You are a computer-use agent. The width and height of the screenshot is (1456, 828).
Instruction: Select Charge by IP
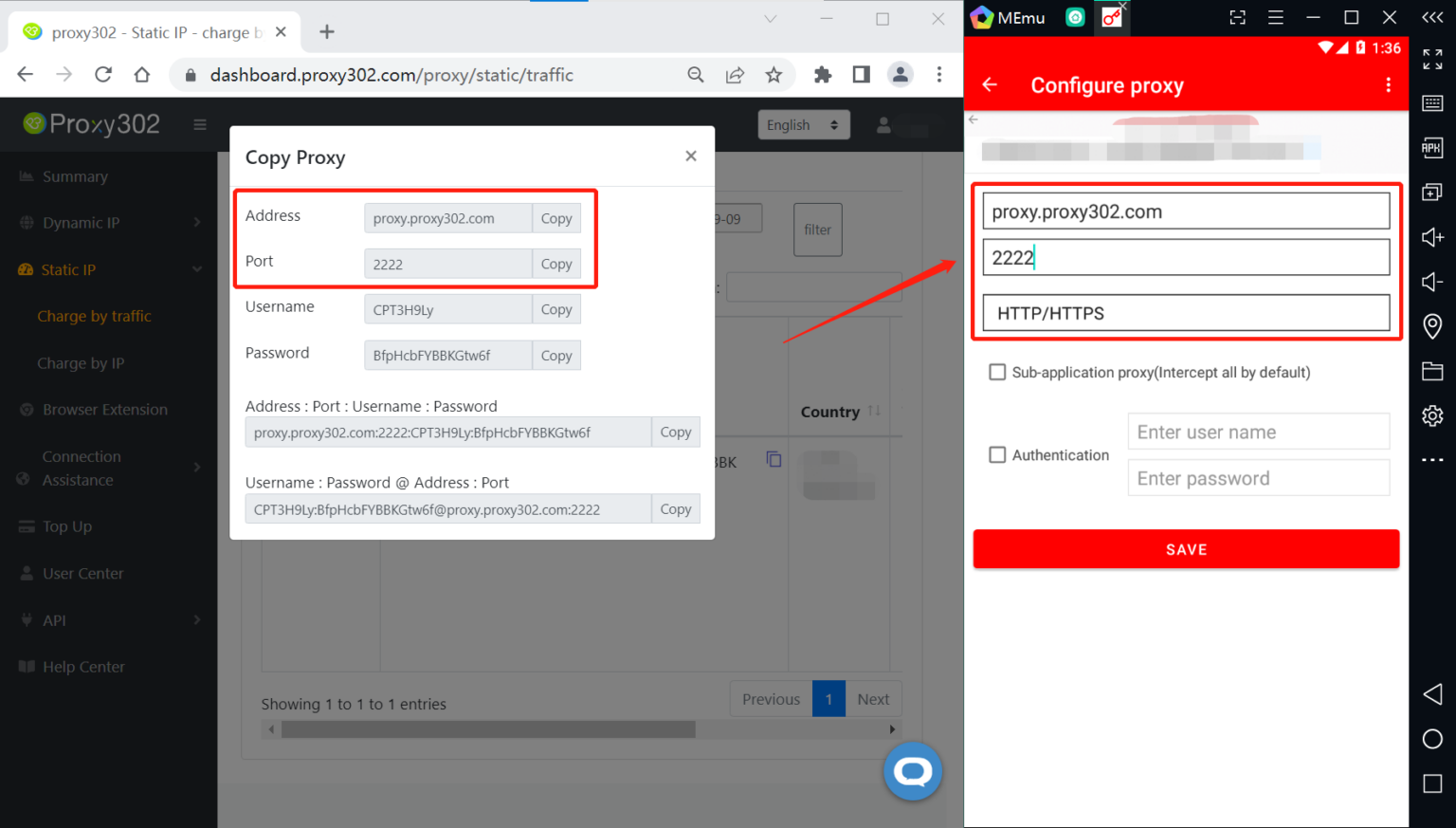click(81, 363)
